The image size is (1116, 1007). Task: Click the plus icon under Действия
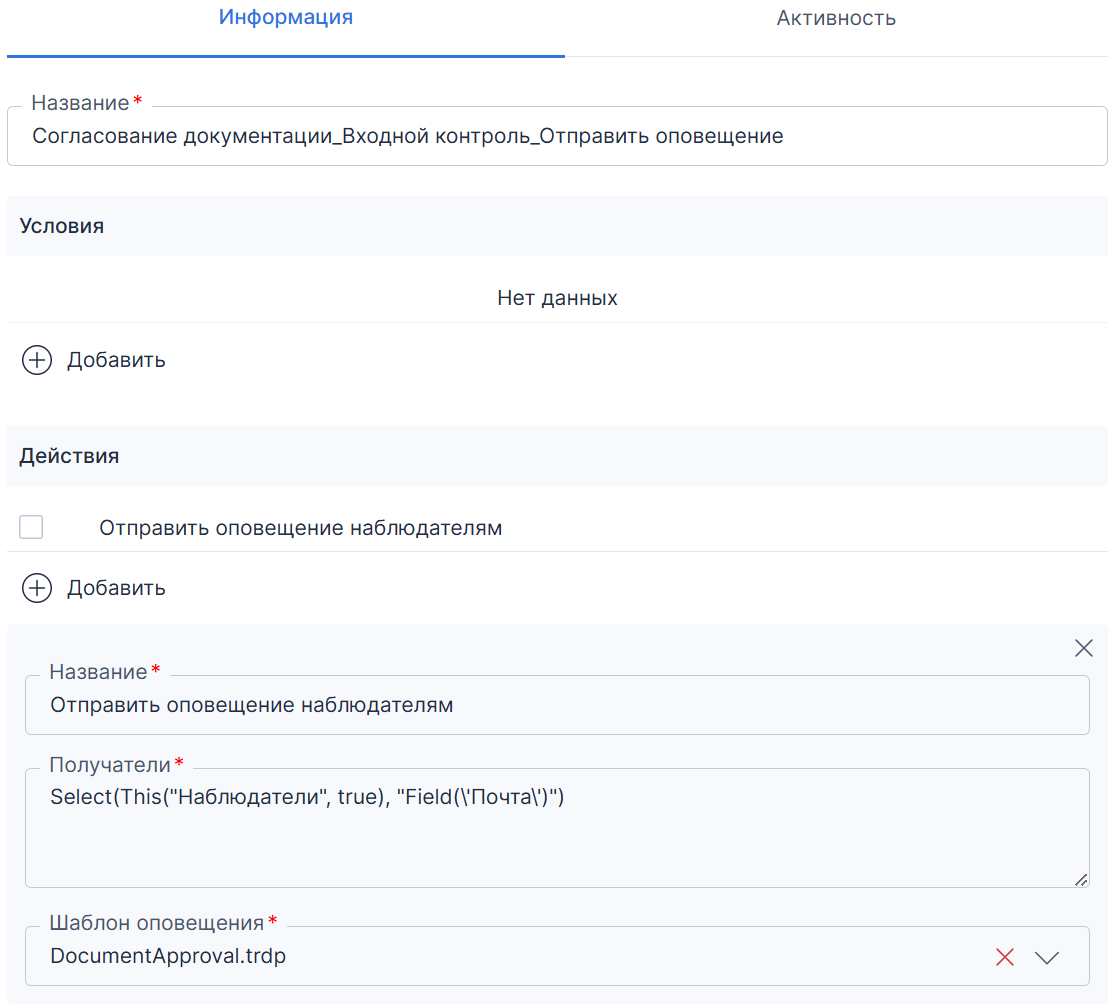click(37, 588)
